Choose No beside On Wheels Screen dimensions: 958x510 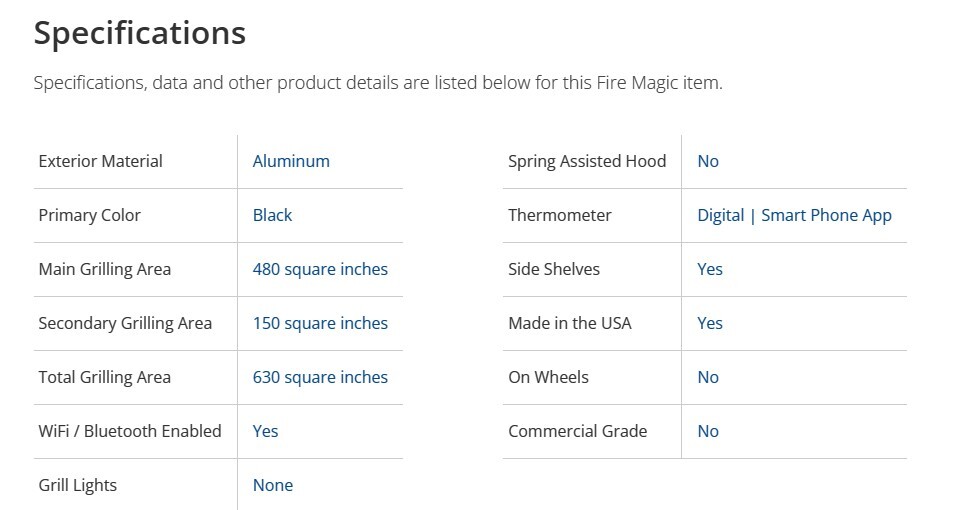pyautogui.click(x=708, y=377)
